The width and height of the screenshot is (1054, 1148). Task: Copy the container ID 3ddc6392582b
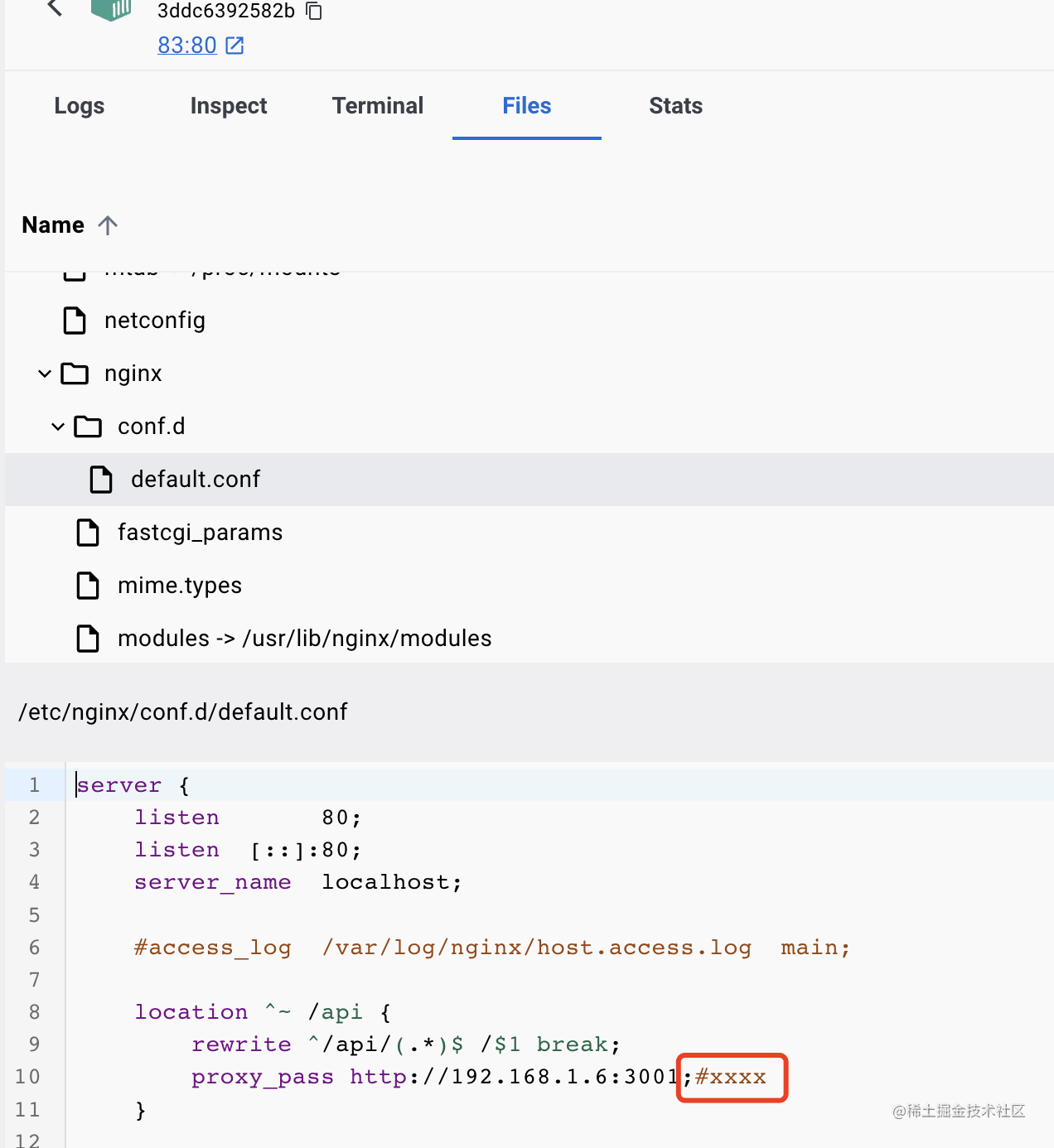(314, 11)
